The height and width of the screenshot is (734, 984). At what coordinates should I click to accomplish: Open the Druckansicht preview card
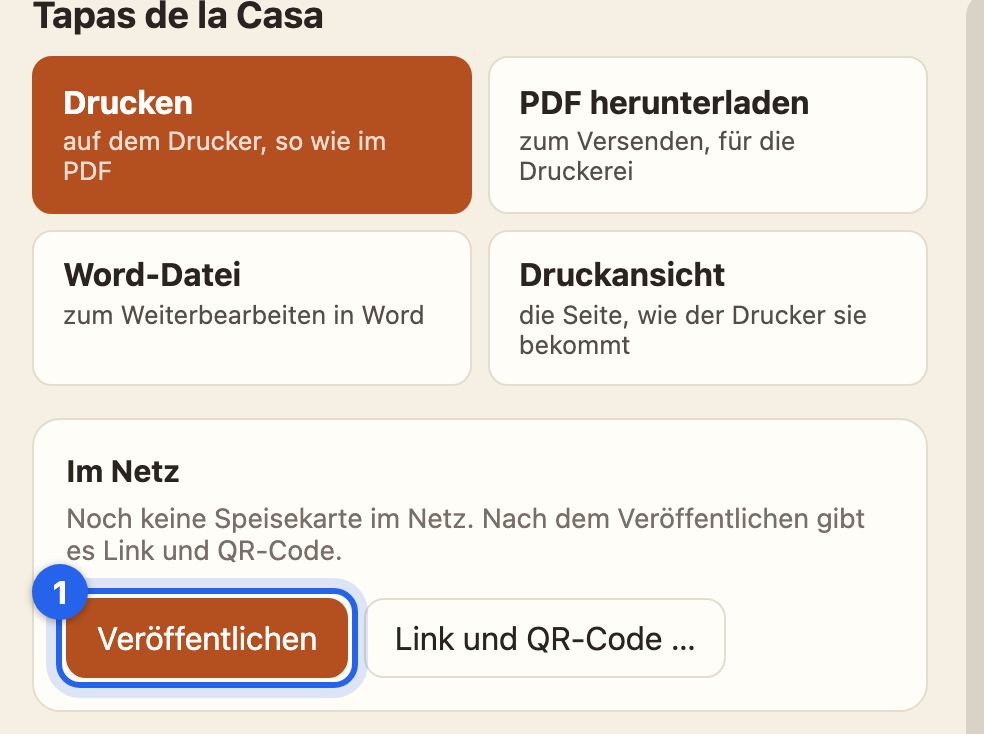point(708,308)
